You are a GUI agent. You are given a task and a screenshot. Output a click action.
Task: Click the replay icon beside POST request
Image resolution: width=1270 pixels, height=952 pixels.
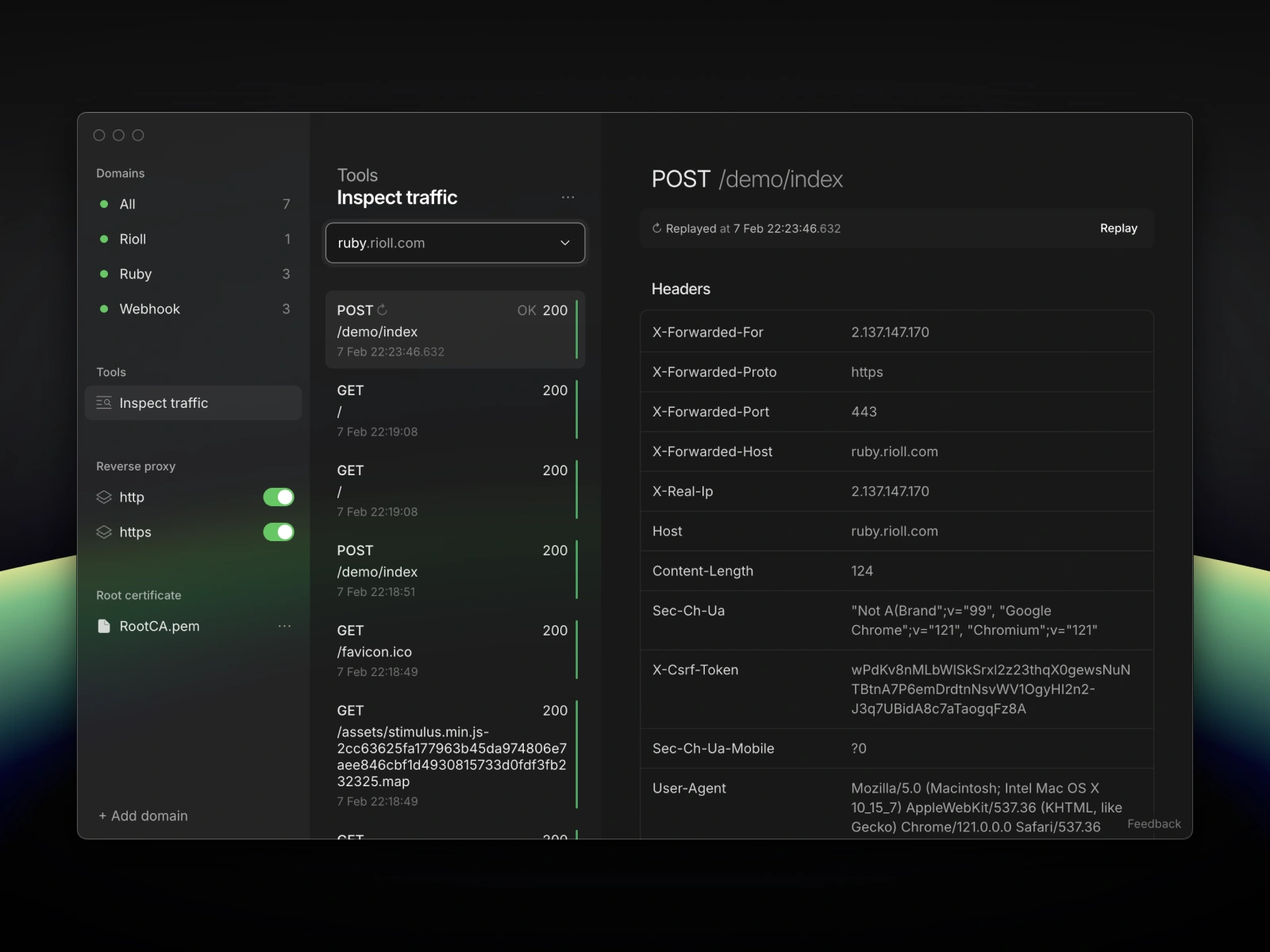pyautogui.click(x=382, y=310)
